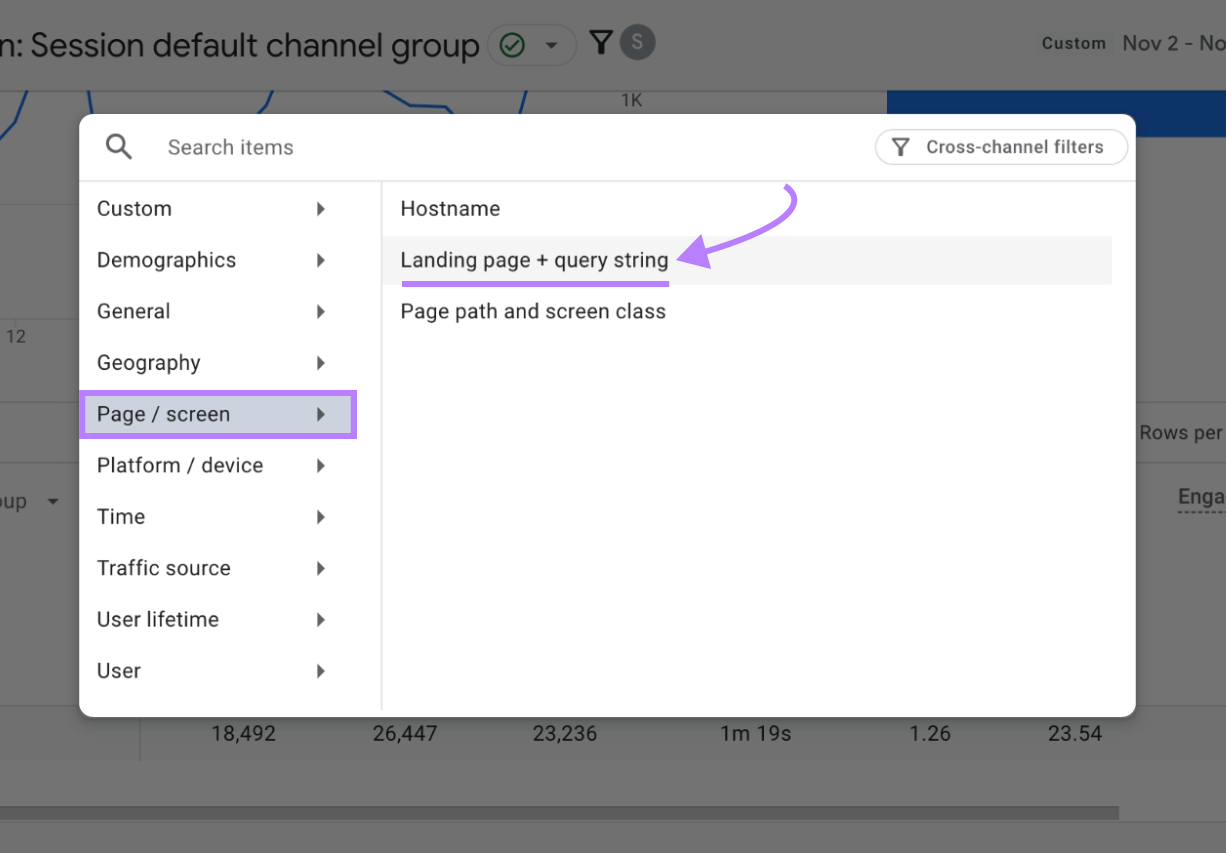Expand the Geography dimension category
This screenshot has width=1226, height=853.
coord(320,363)
